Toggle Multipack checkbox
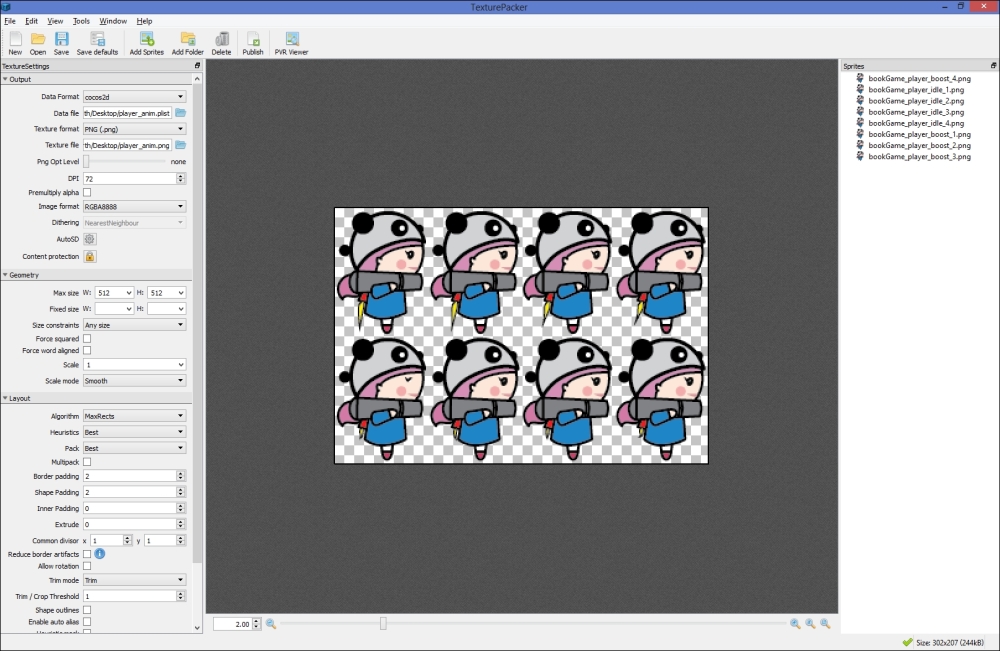 87,462
